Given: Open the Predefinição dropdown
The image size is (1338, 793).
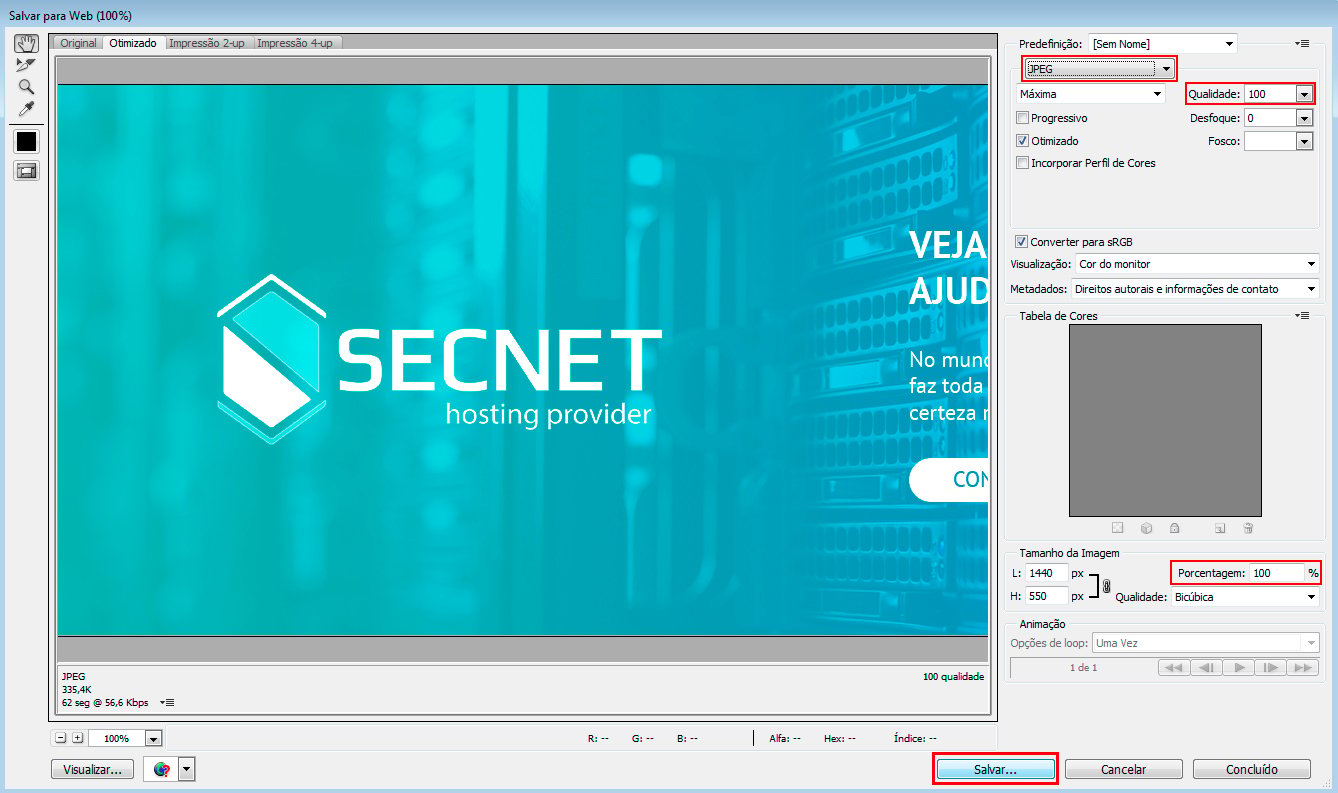Looking at the screenshot, I should [1163, 44].
